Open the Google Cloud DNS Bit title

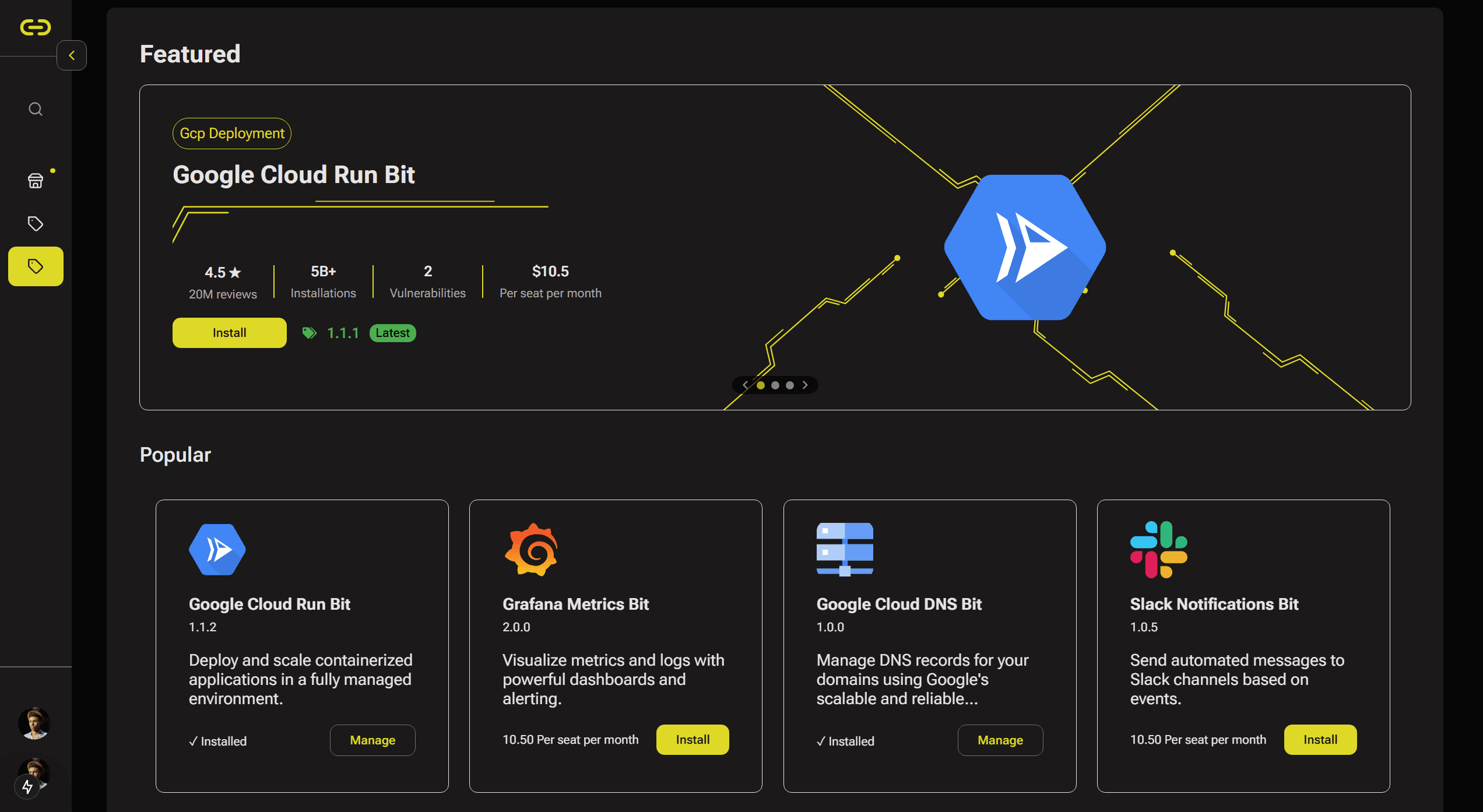pos(899,604)
